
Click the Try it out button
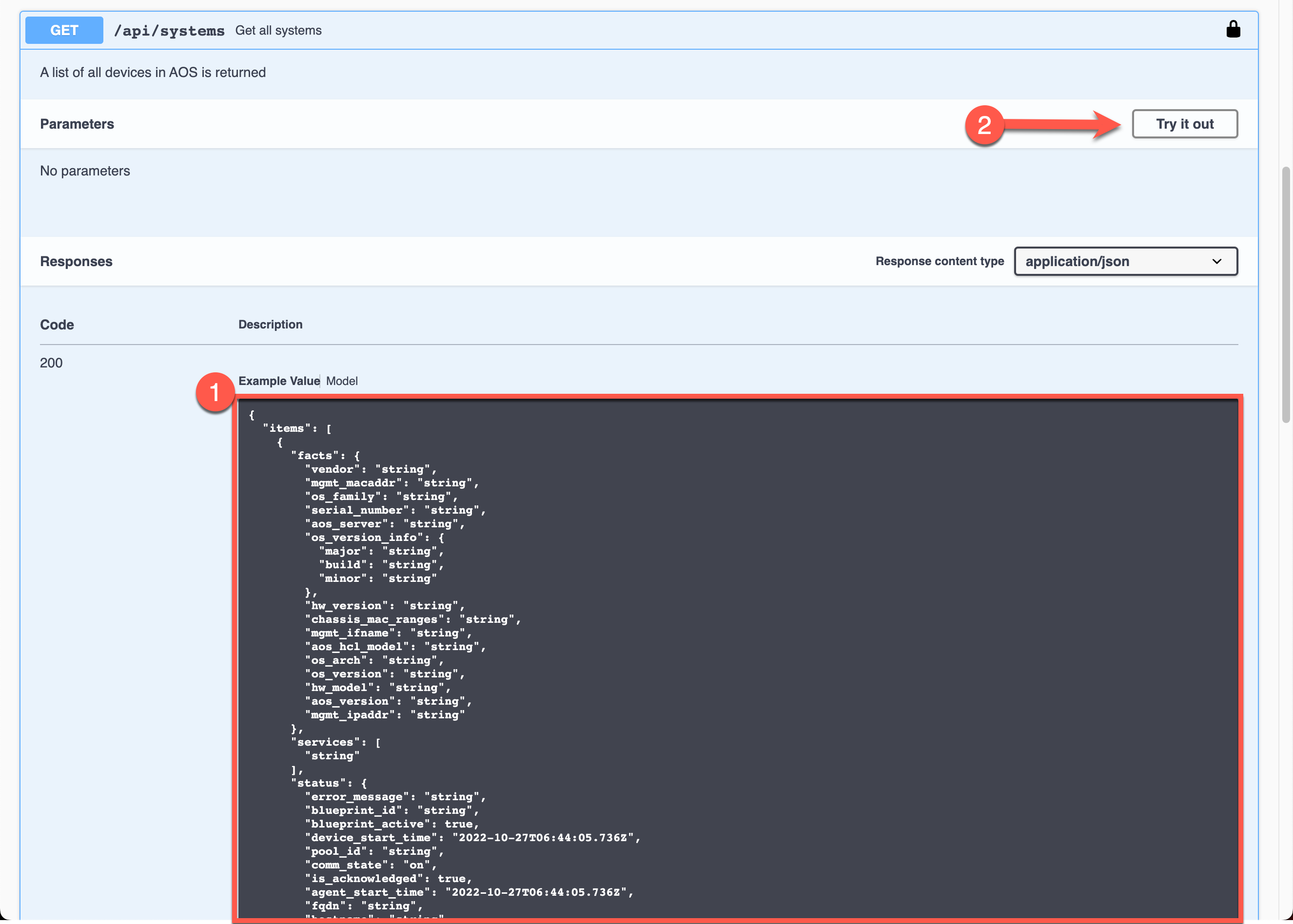coord(1184,123)
